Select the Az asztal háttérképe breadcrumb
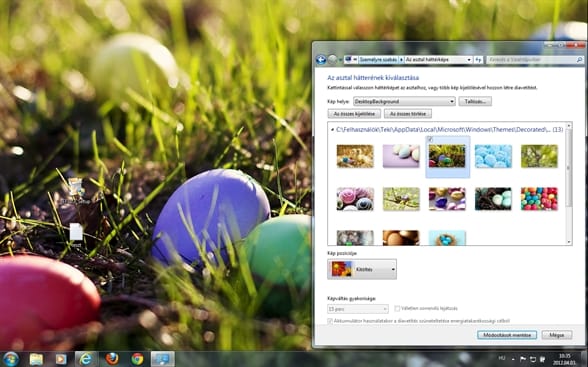 [428, 60]
